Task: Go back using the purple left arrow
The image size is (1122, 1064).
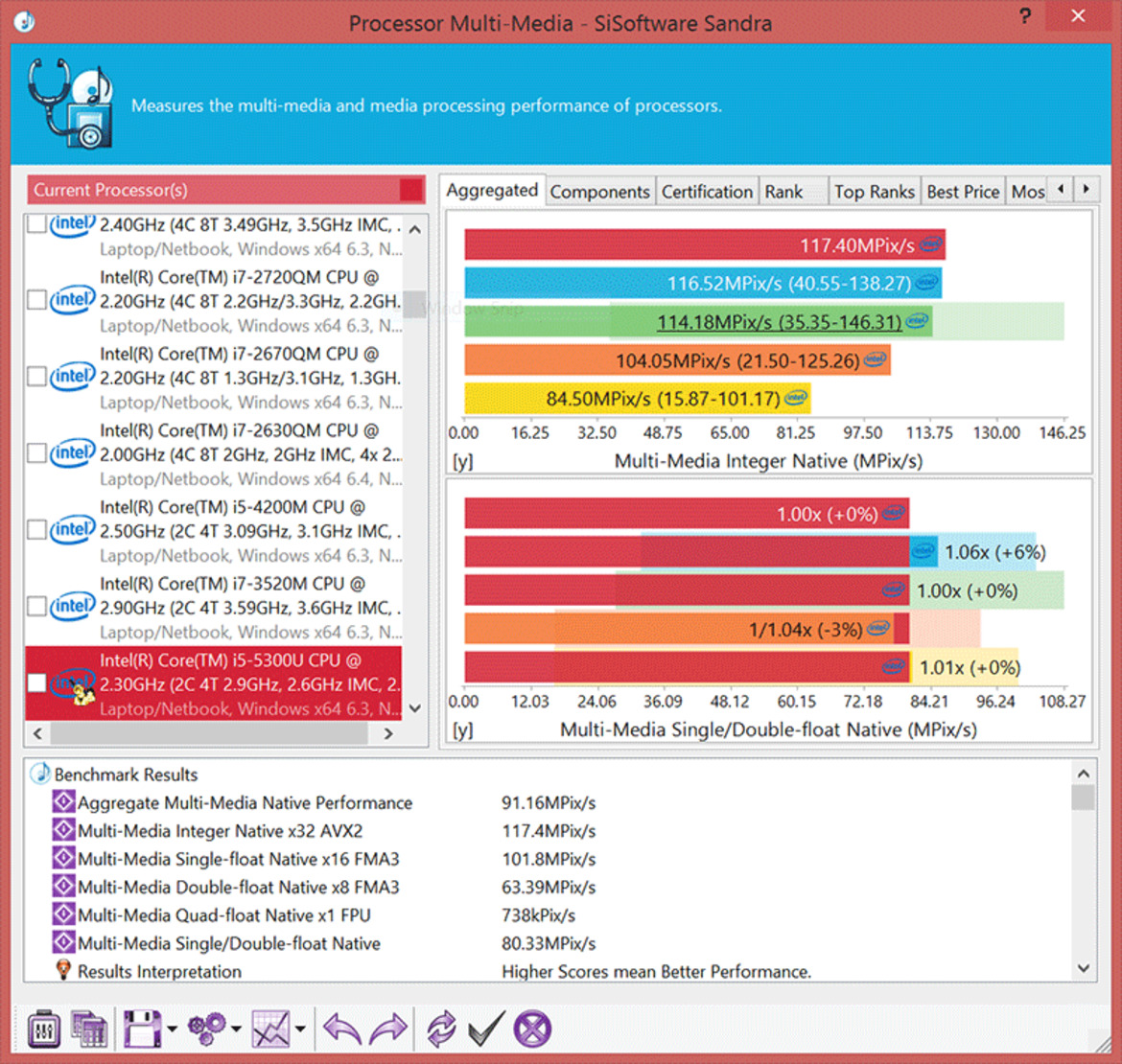Action: click(342, 1029)
